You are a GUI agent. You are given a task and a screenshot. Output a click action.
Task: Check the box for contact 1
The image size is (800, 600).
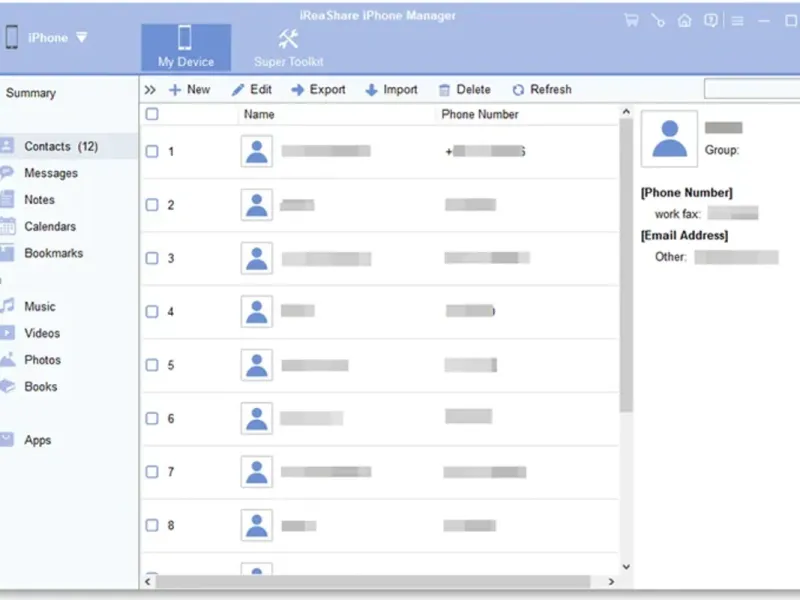(152, 152)
